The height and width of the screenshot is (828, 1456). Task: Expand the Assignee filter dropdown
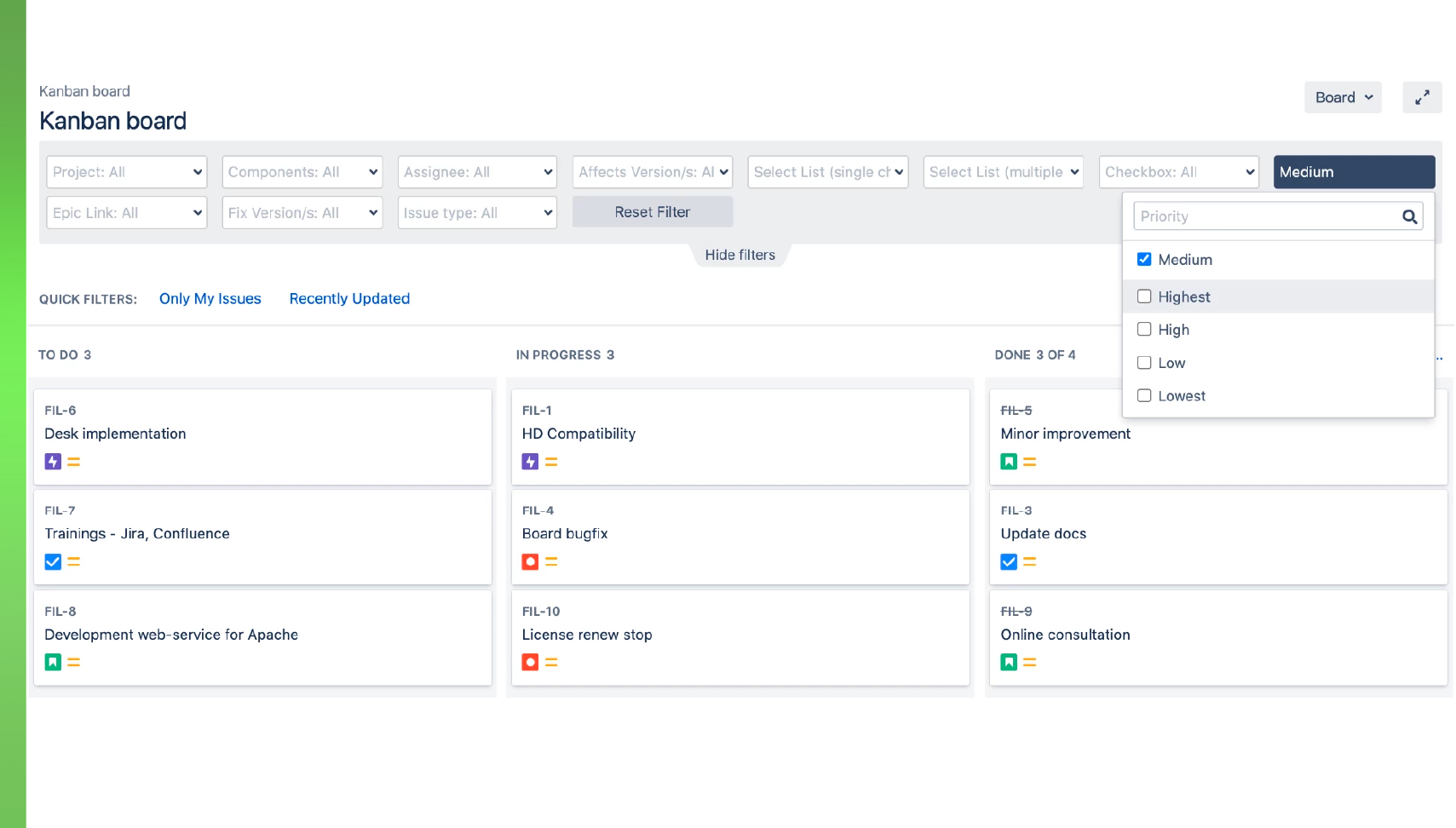click(477, 172)
